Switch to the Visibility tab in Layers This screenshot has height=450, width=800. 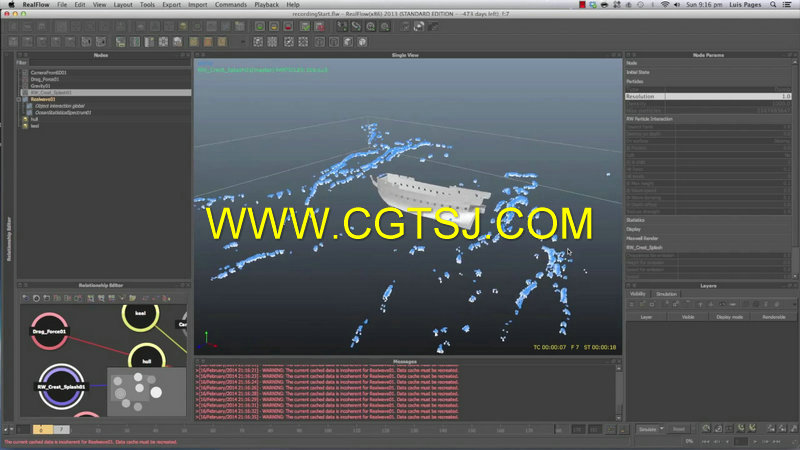point(638,294)
